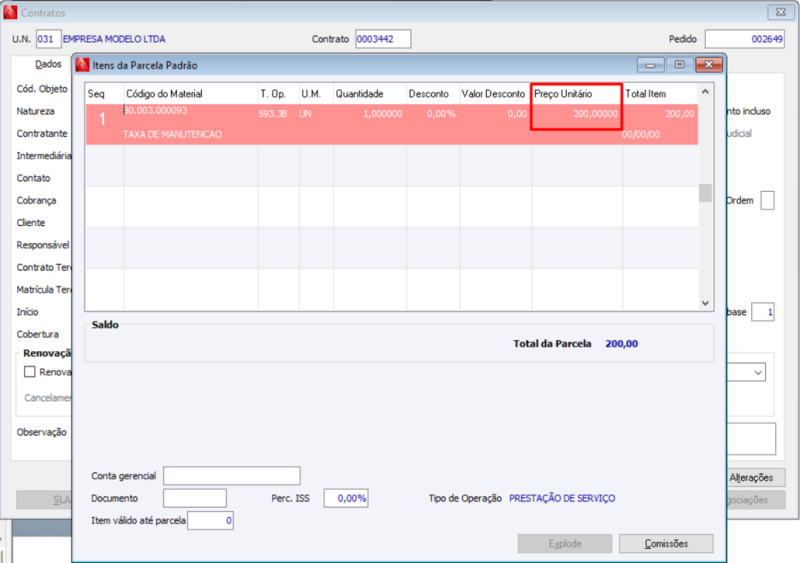
Task: Click the Valor Desconto column header
Action: pyautogui.click(x=494, y=94)
